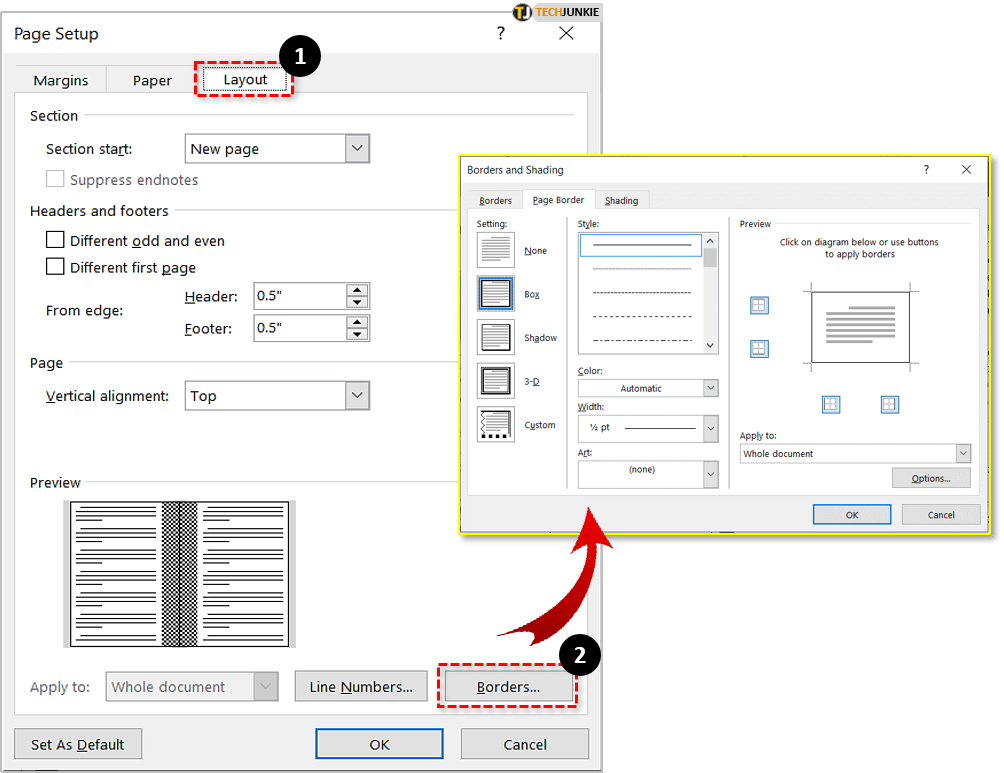Choose the Box border setting icon

click(496, 294)
